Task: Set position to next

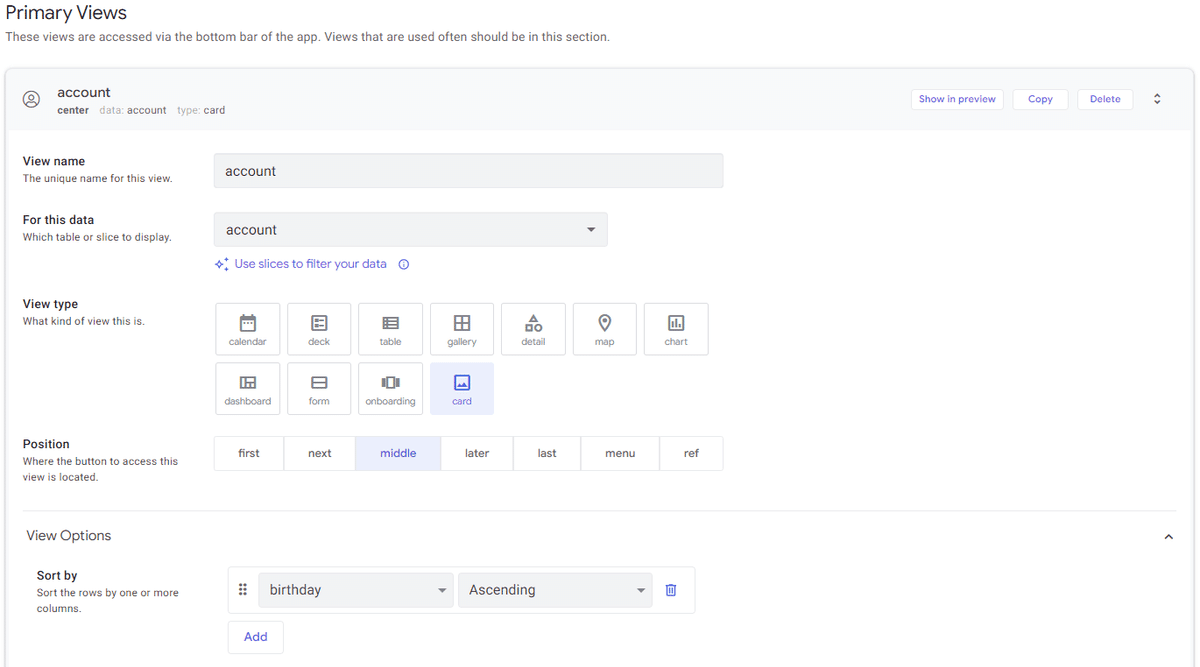Action: coord(320,453)
